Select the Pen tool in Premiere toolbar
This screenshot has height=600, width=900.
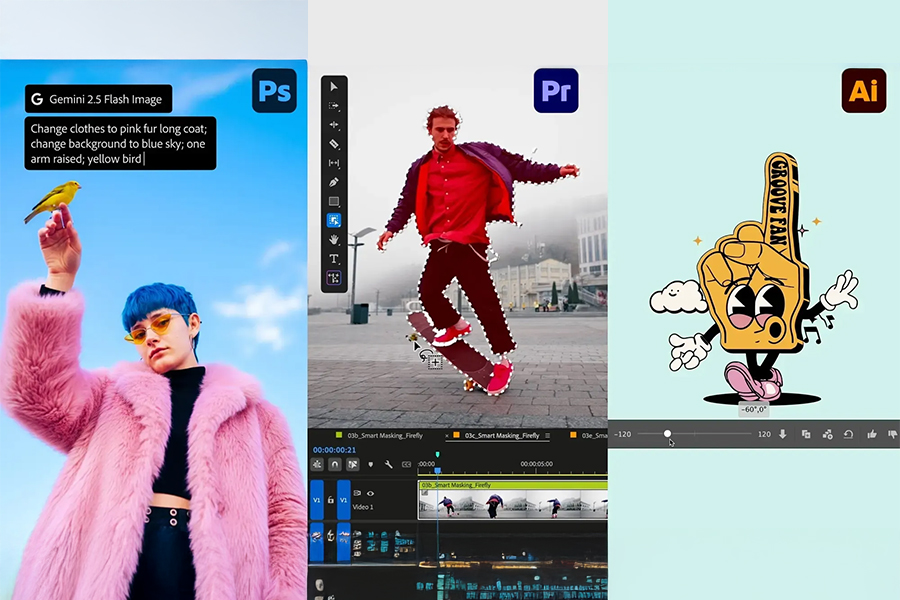click(334, 182)
